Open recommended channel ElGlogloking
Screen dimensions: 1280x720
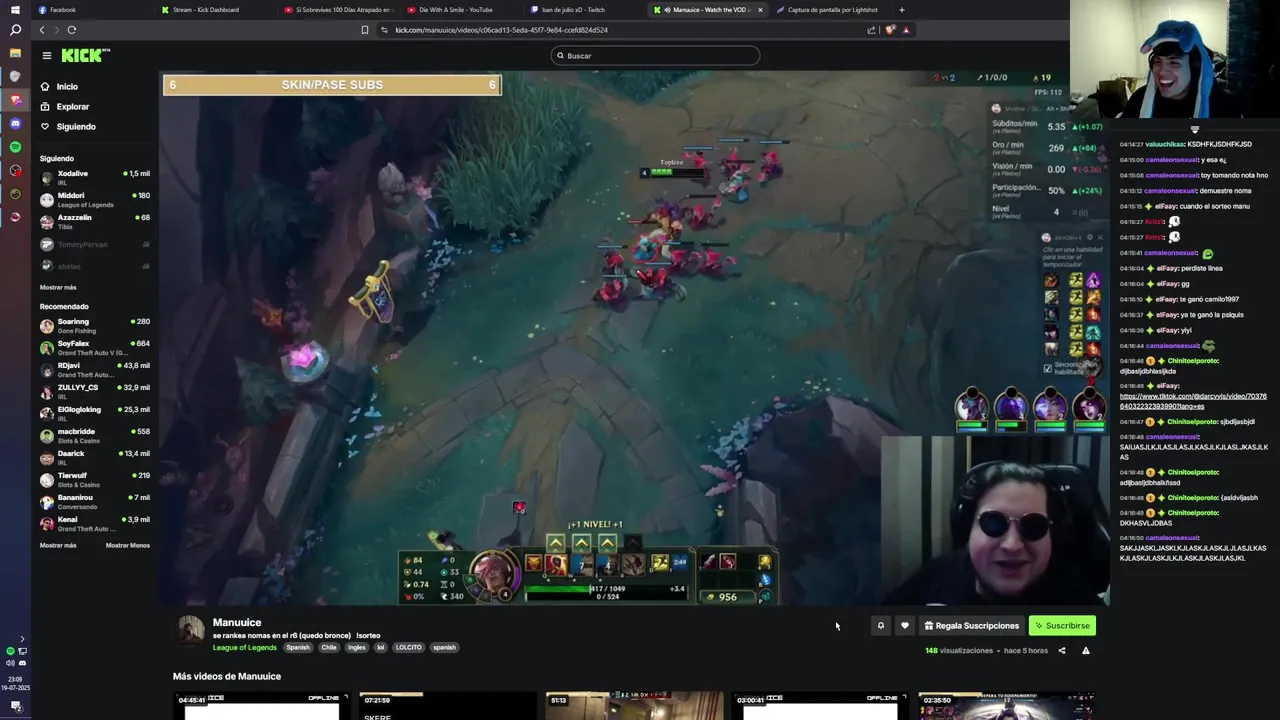click(95, 413)
